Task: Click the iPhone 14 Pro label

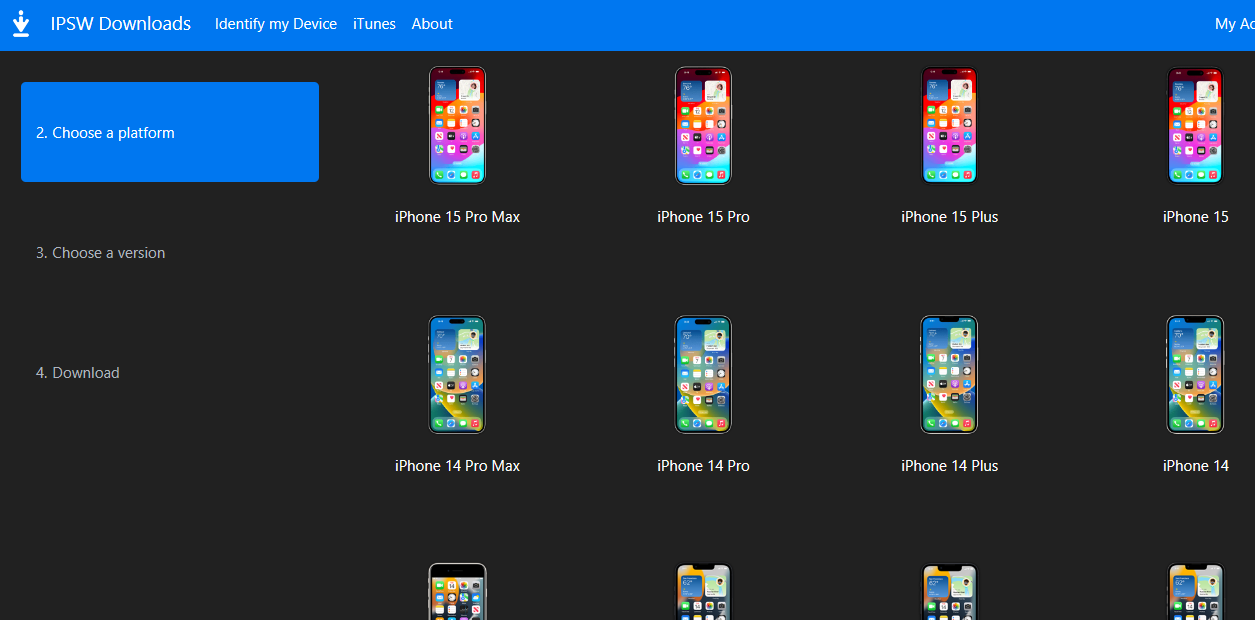Action: [703, 466]
